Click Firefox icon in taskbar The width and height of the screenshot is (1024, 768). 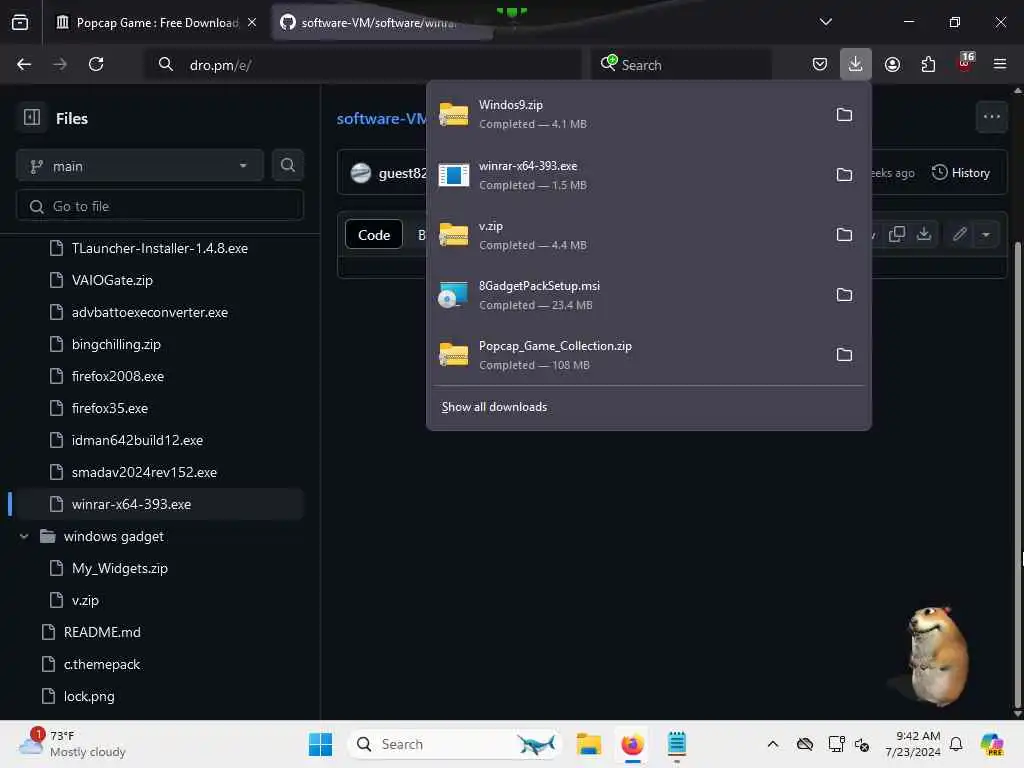click(632, 744)
